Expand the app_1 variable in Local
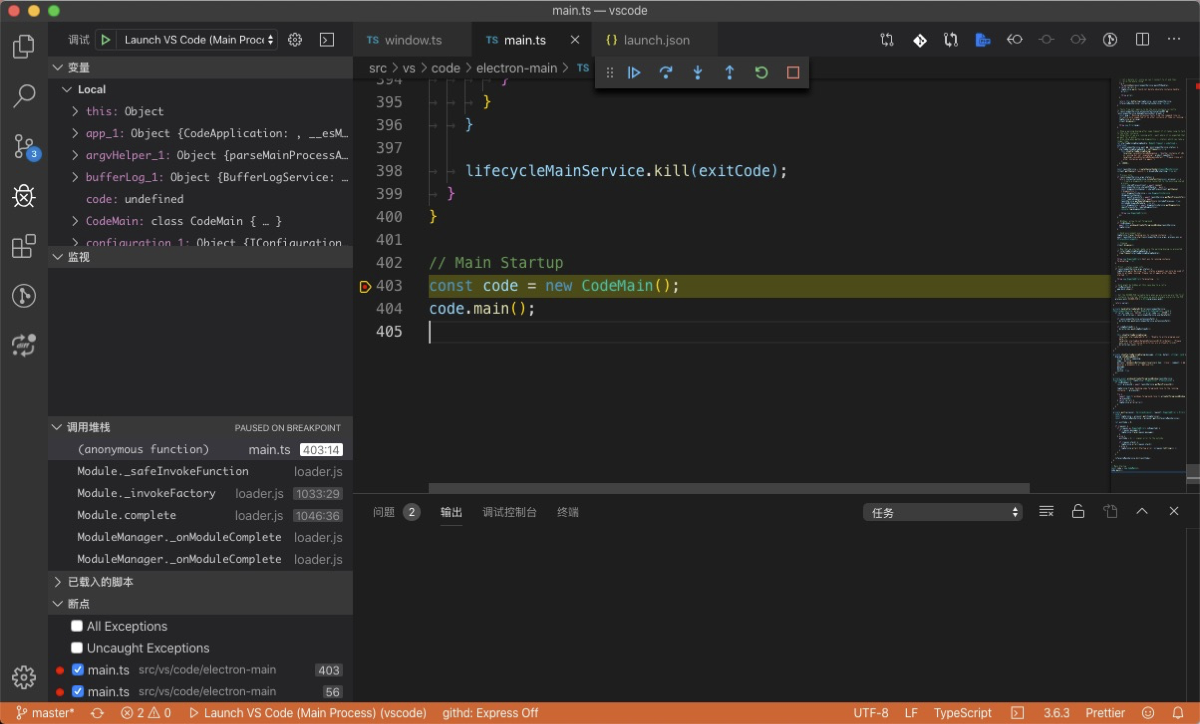 tap(76, 133)
